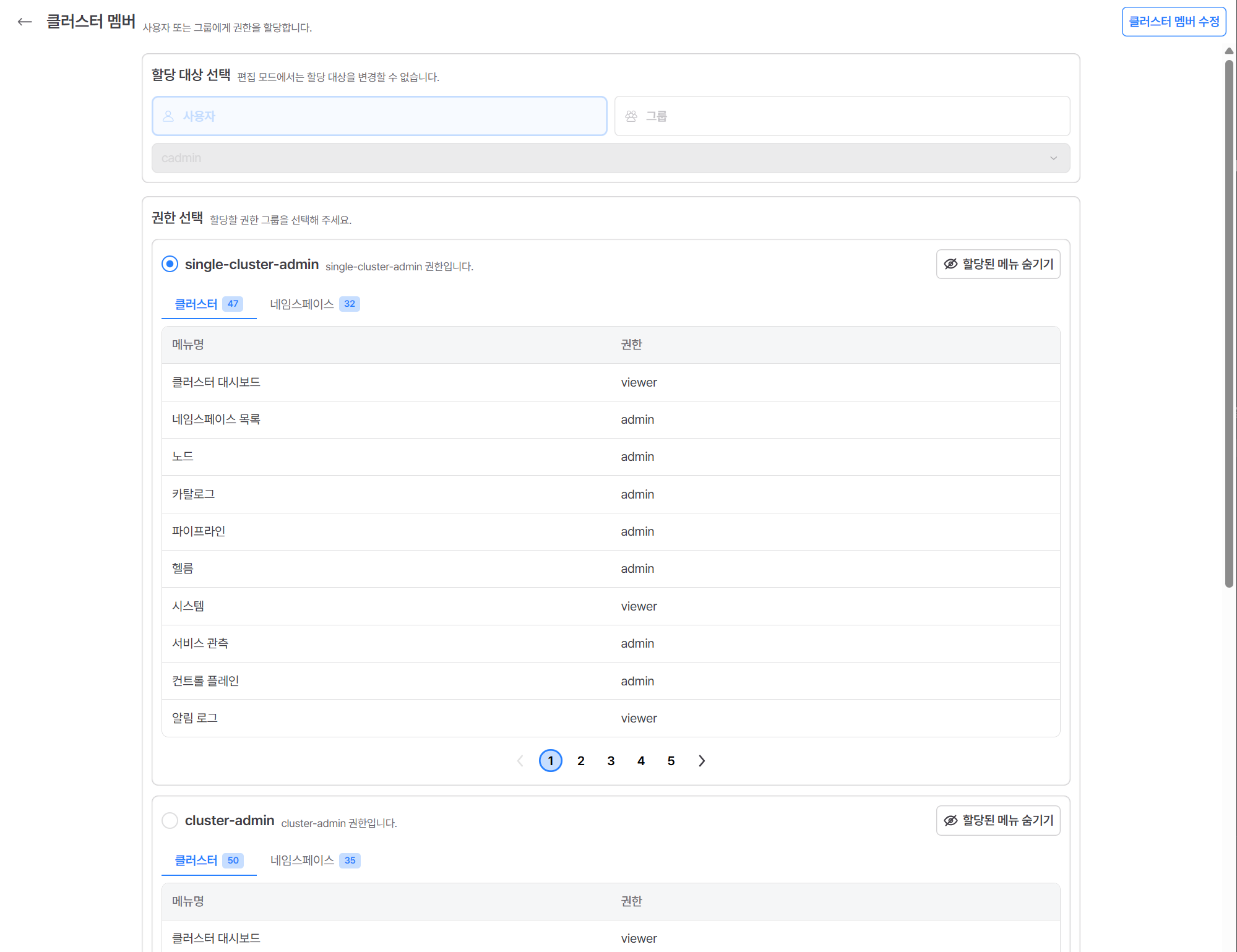
Task: Go to page 5
Action: (x=671, y=761)
